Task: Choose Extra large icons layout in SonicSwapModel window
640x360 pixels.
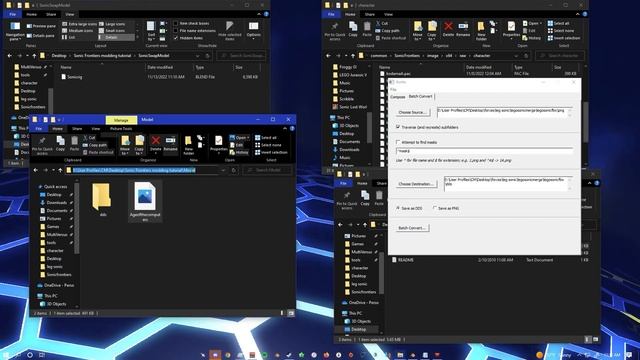Action: pos(80,24)
